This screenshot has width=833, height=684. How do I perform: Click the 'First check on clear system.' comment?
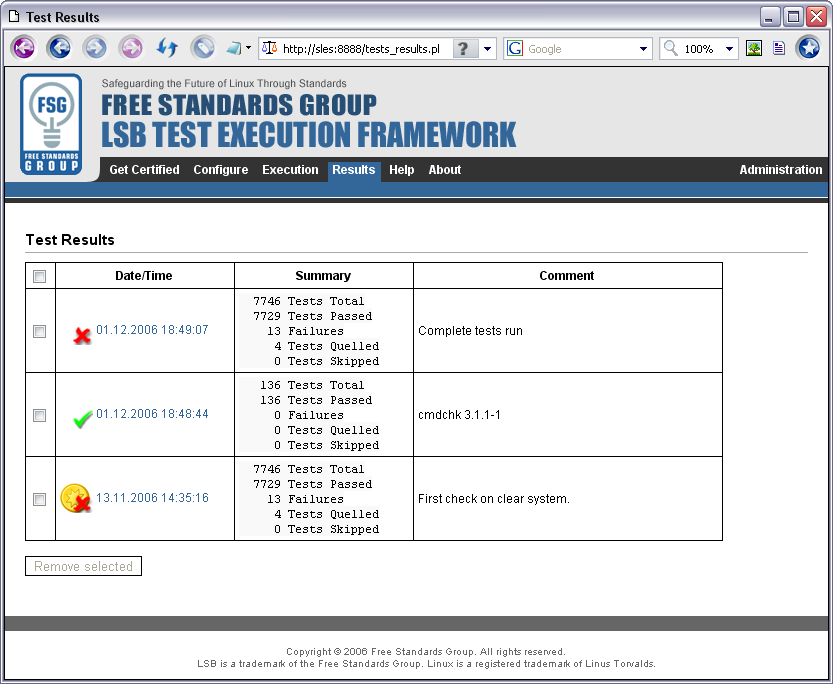tap(494, 499)
